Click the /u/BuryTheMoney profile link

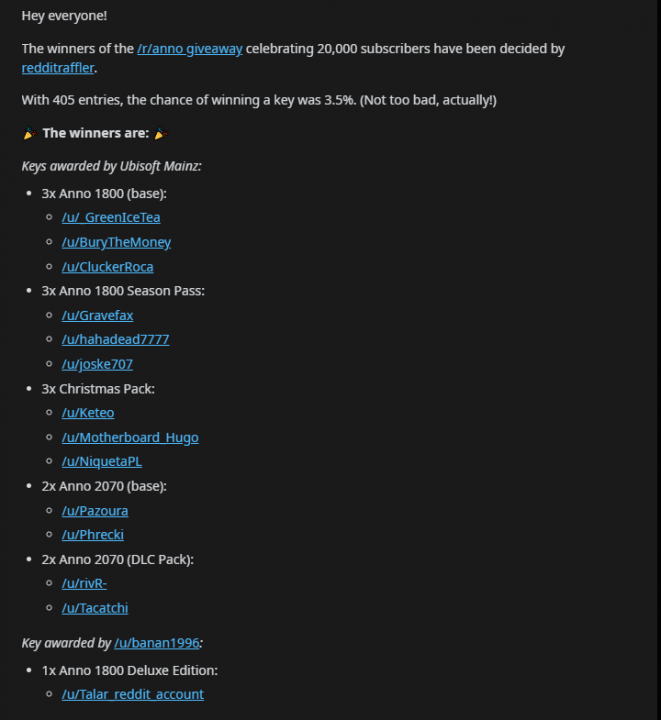click(116, 242)
